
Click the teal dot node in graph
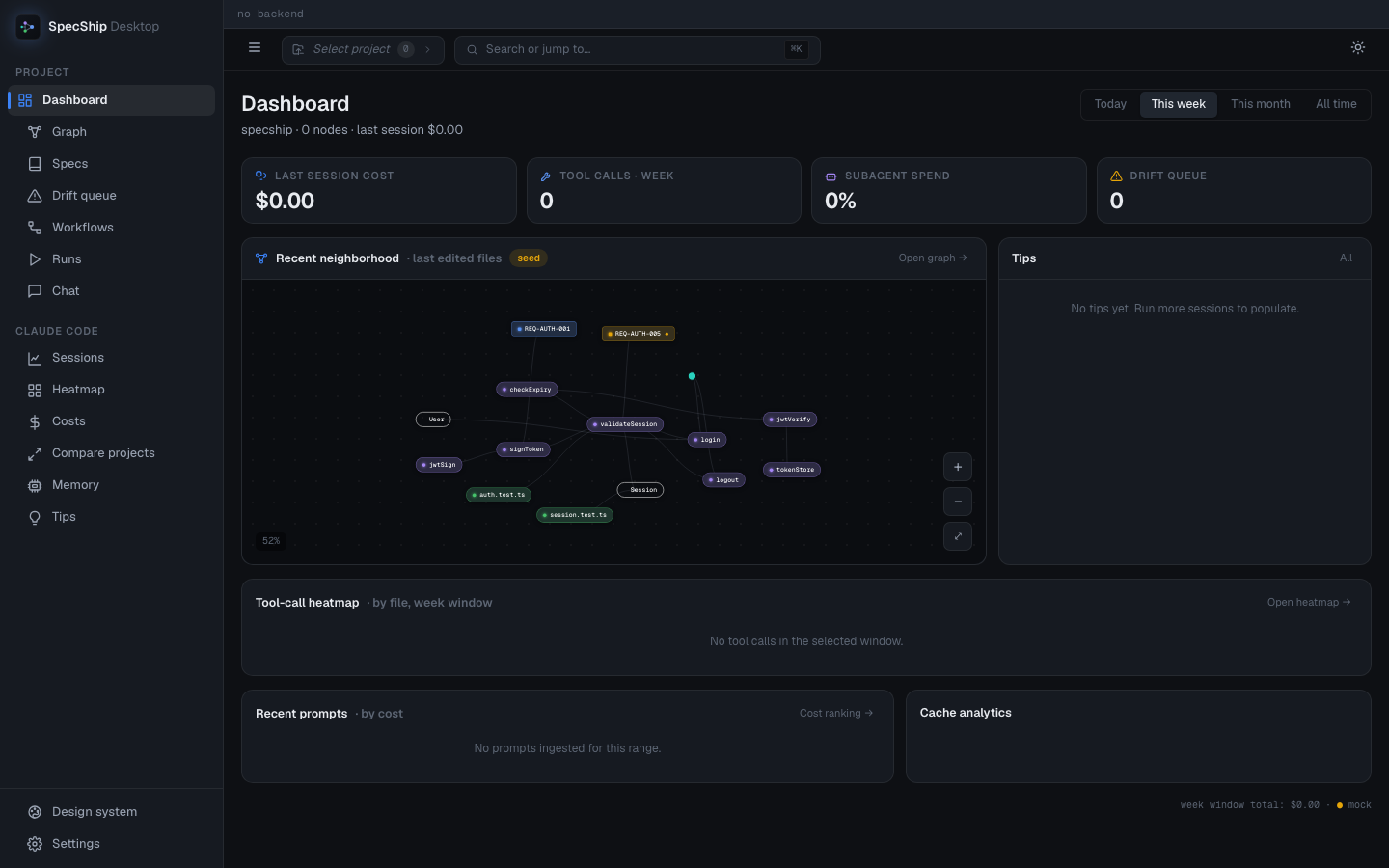692,376
